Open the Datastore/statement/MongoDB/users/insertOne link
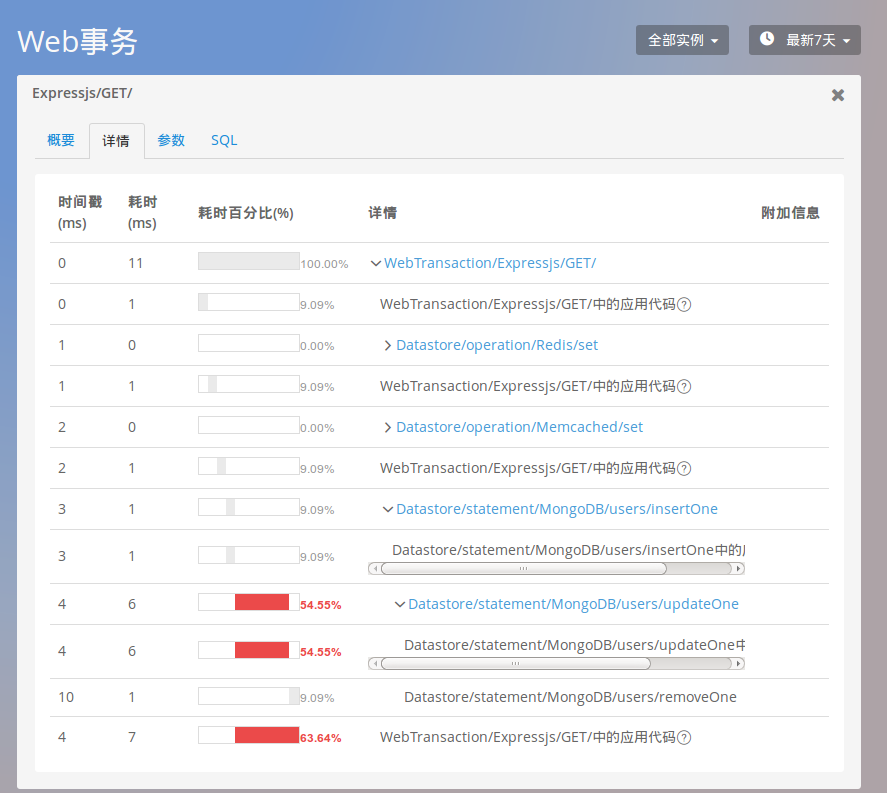 pyautogui.click(x=557, y=509)
